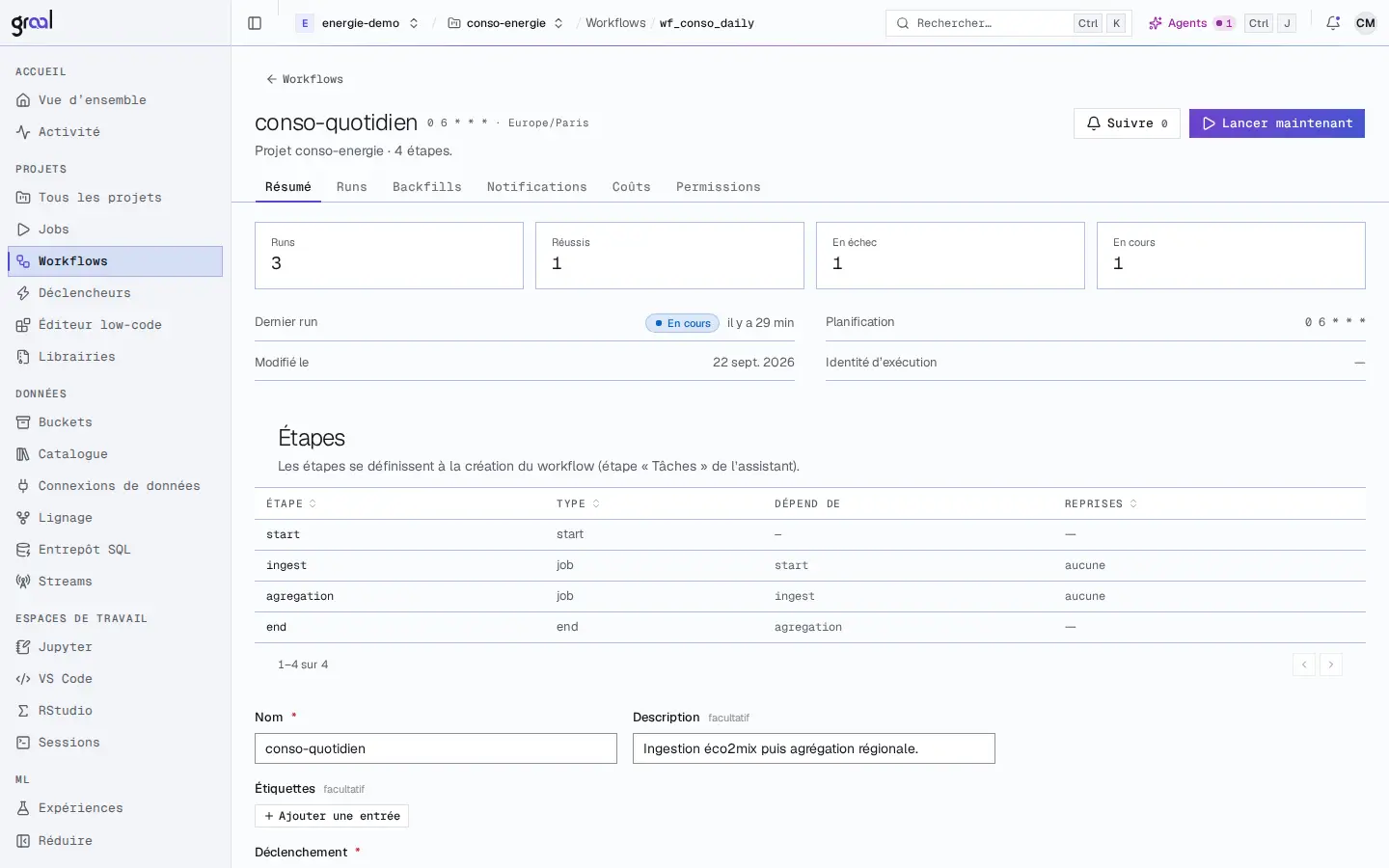The image size is (1389, 868).
Task: Switch to the Backfills tab
Action: [x=427, y=187]
